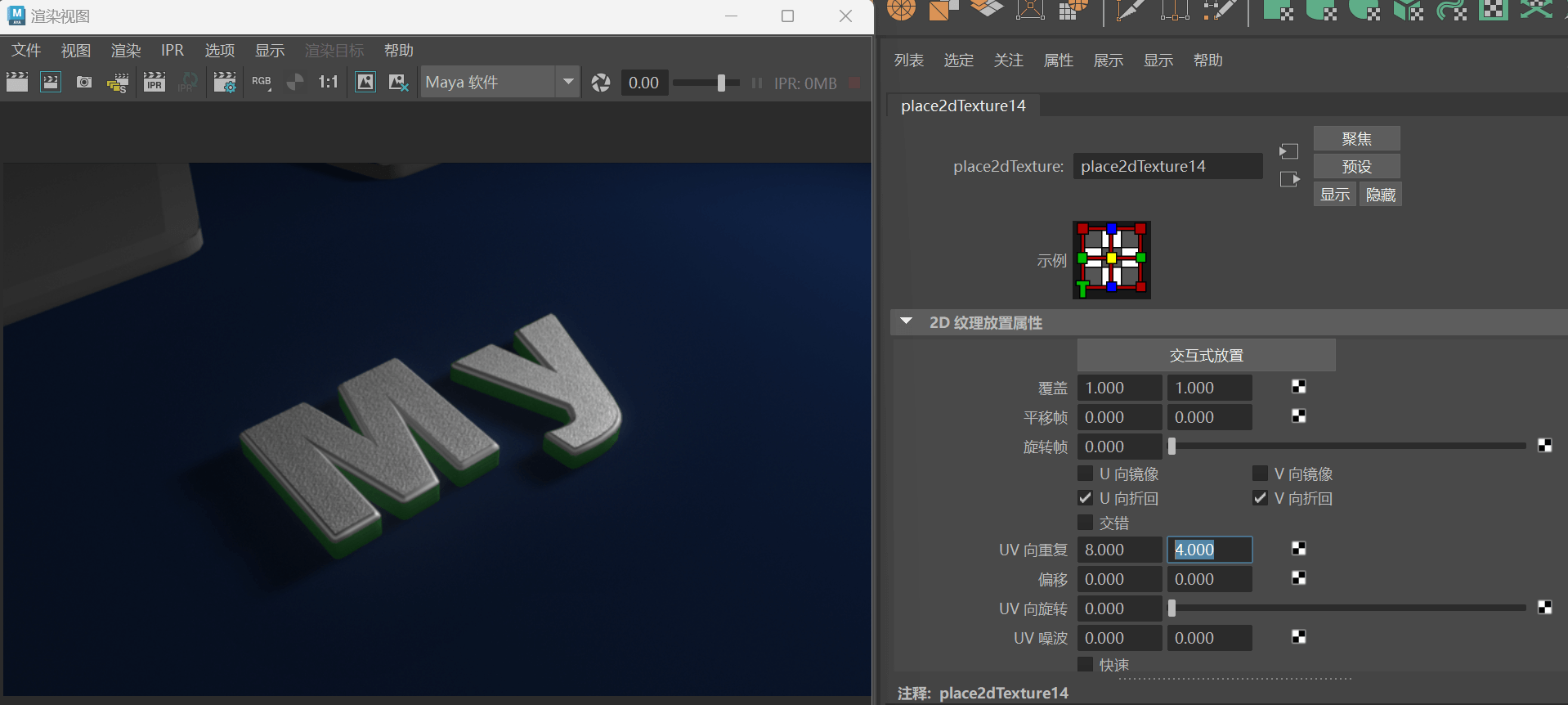Image resolution: width=1568 pixels, height=705 pixels.
Task: Click the 交互式放置 button
Action: pos(1206,356)
